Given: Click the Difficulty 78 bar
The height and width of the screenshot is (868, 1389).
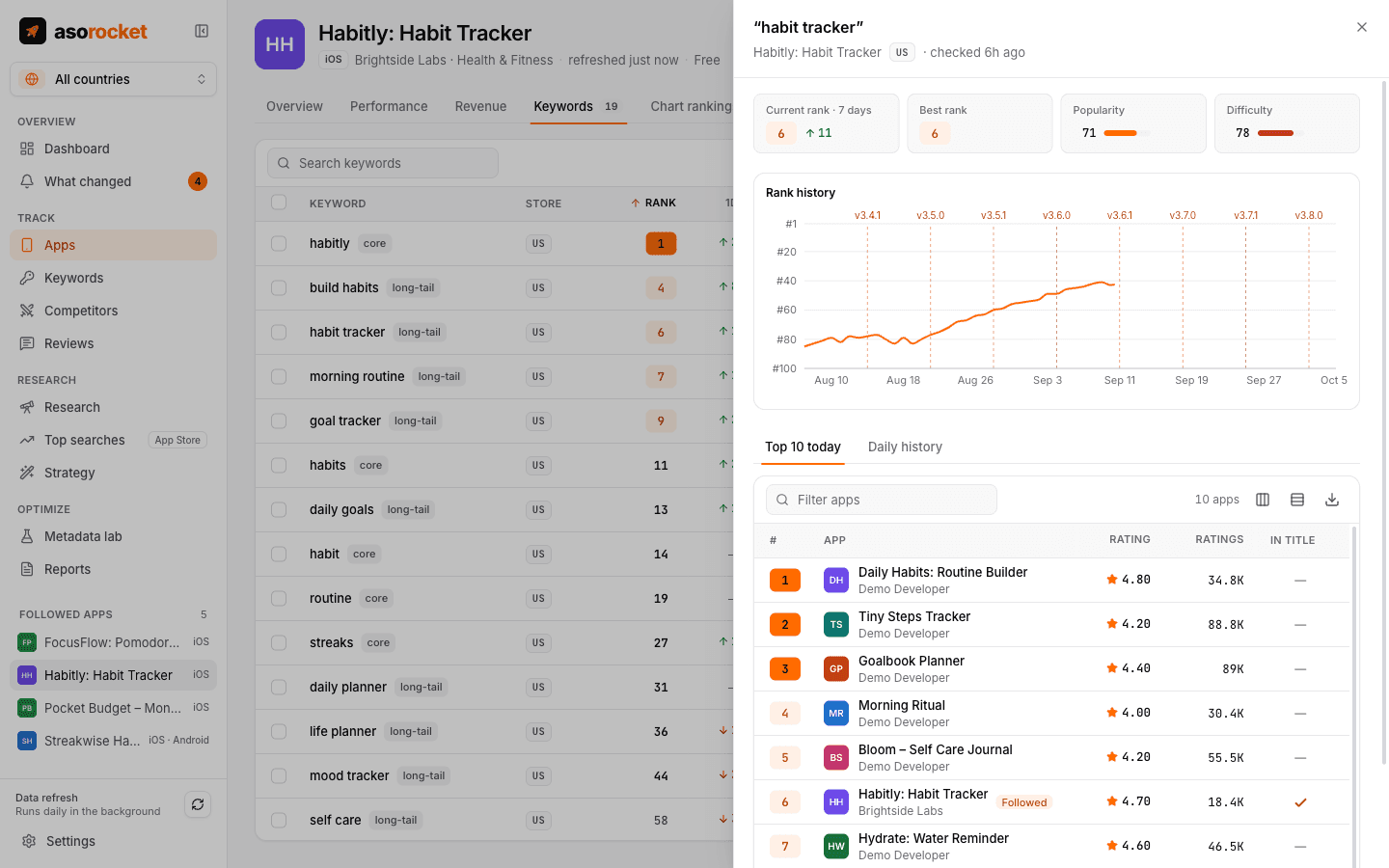Looking at the screenshot, I should pos(1281,133).
